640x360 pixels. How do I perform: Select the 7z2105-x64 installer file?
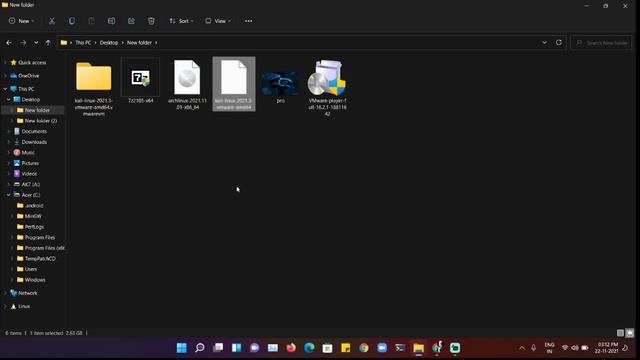(140, 81)
